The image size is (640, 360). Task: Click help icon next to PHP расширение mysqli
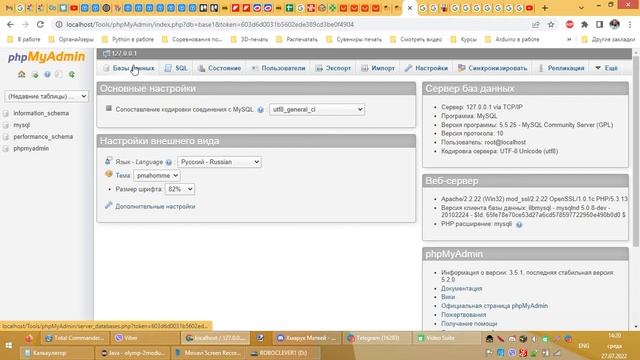pyautogui.click(x=519, y=224)
